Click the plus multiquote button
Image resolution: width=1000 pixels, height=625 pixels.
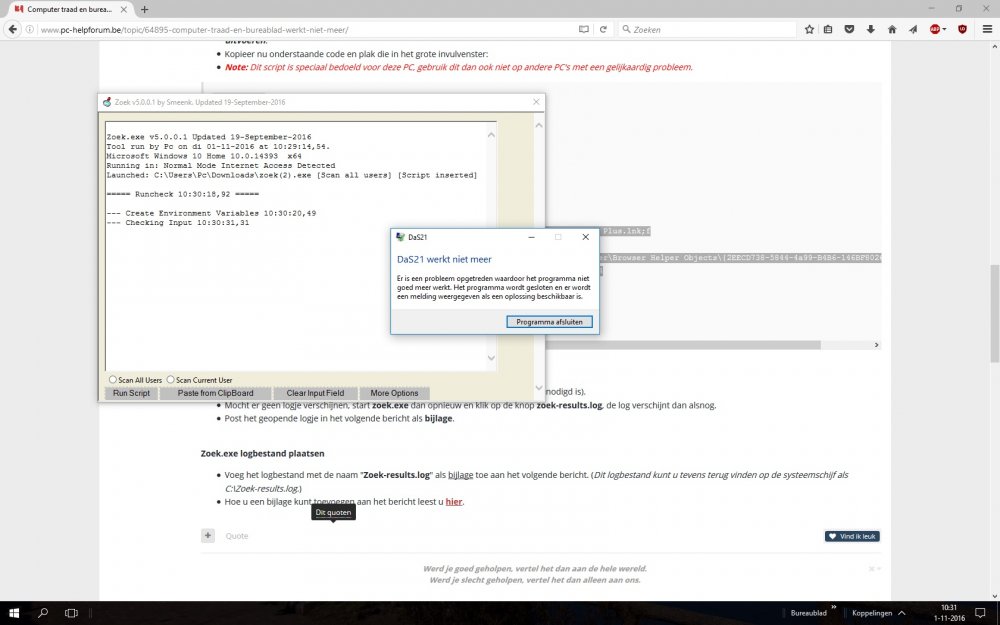click(x=208, y=536)
